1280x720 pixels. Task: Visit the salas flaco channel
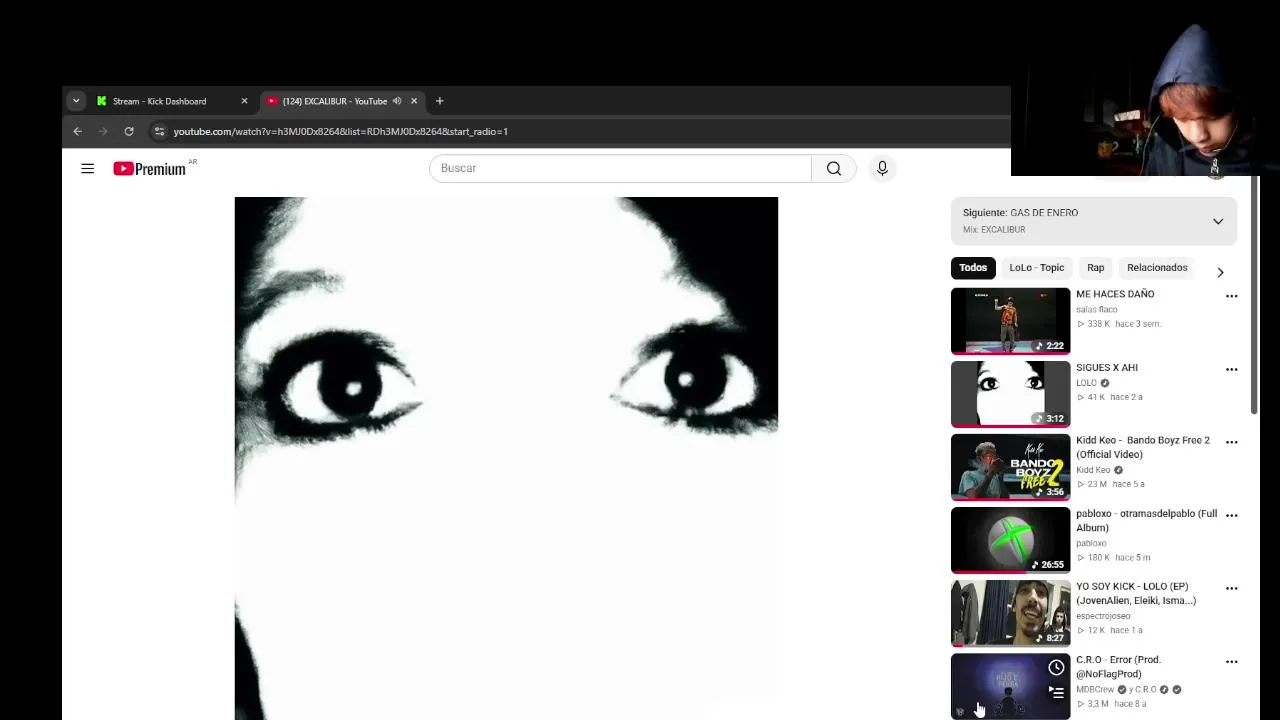tap(1097, 309)
